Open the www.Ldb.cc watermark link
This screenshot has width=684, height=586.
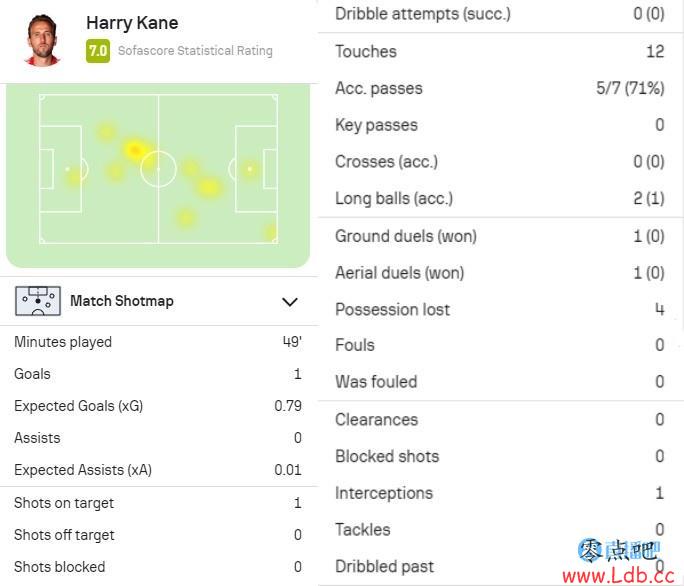(618, 576)
